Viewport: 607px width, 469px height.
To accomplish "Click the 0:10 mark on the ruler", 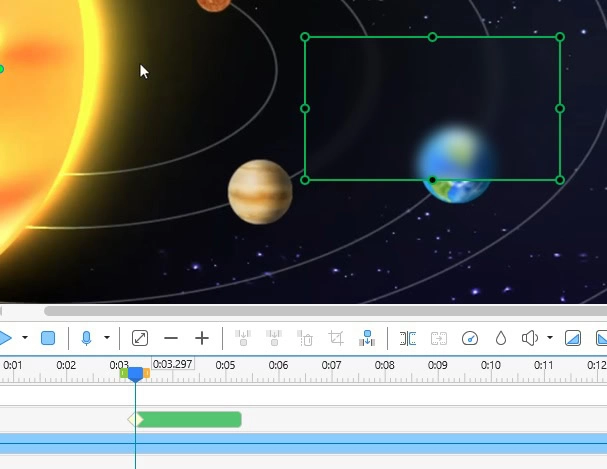I will pos(490,365).
